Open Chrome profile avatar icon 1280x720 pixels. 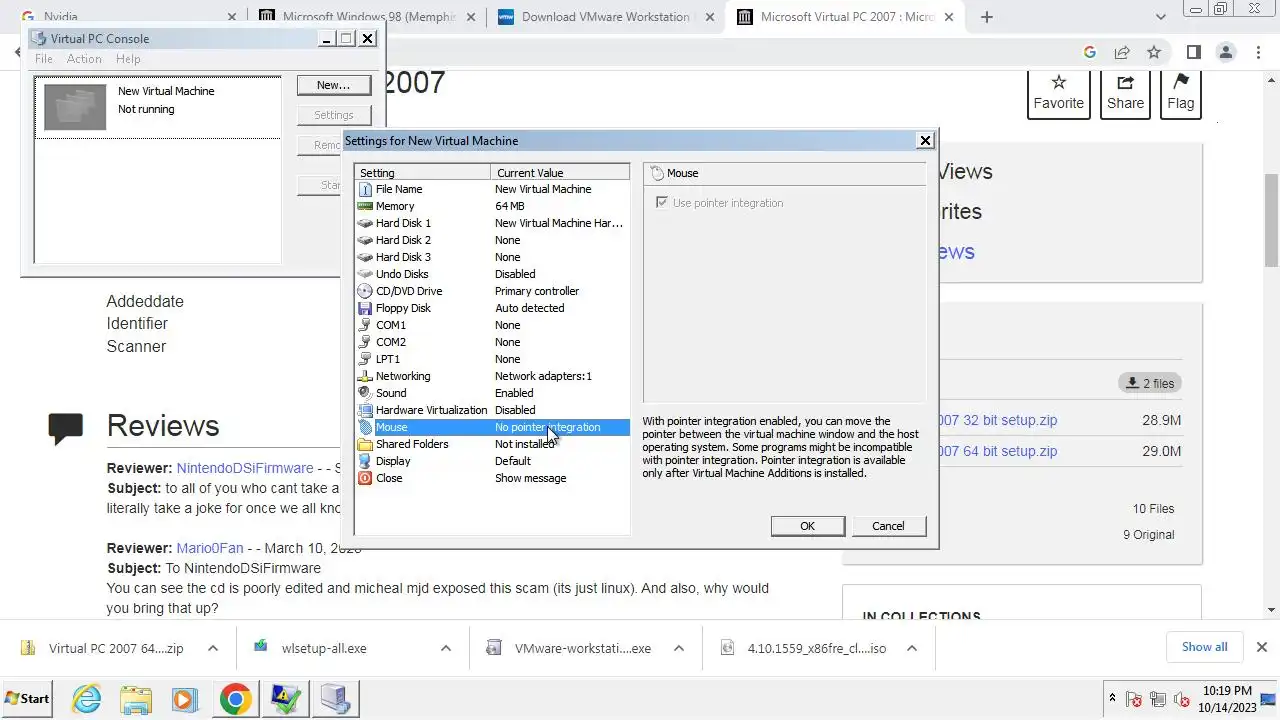point(1226,52)
